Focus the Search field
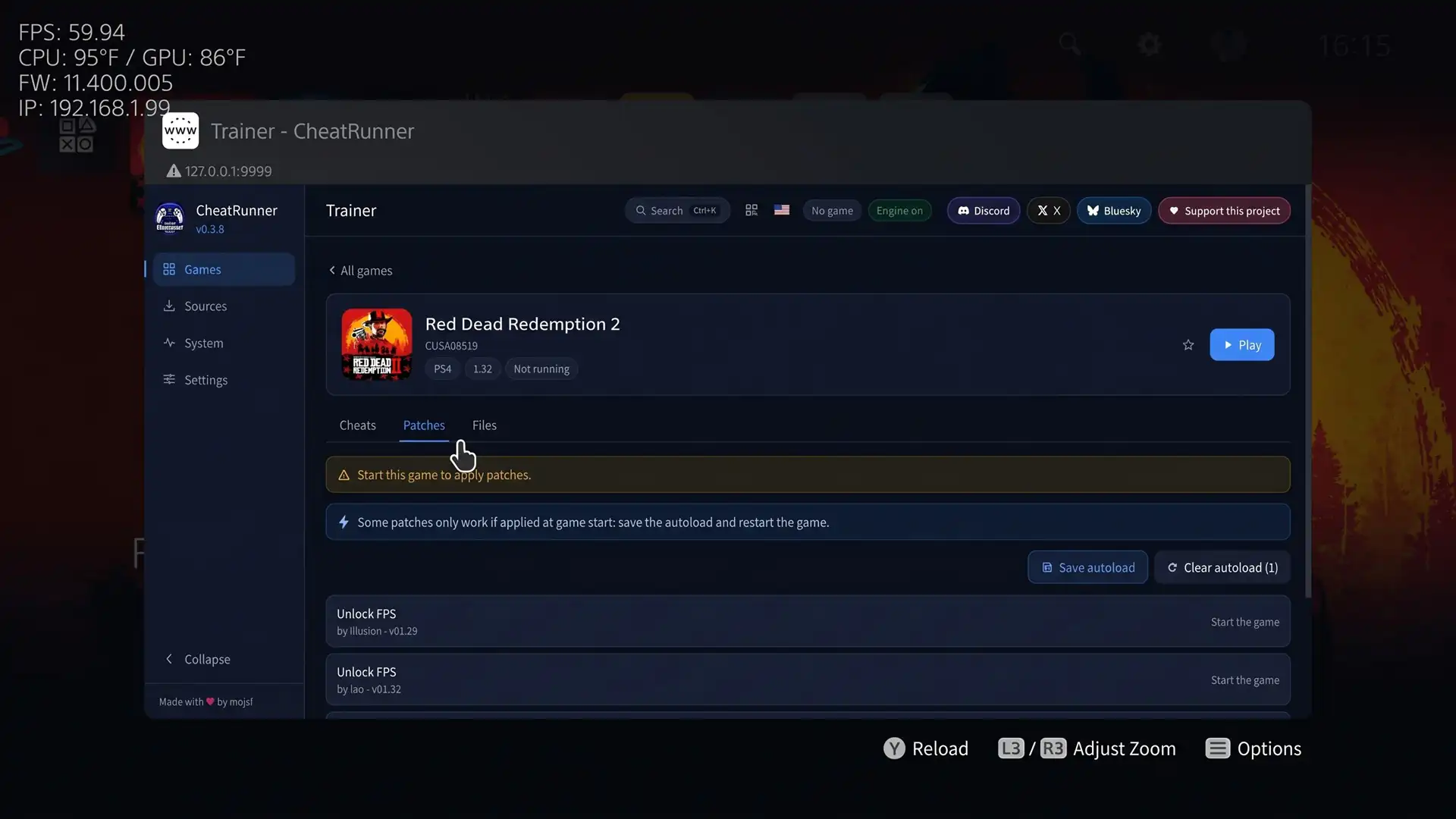1456x819 pixels. 677,211
